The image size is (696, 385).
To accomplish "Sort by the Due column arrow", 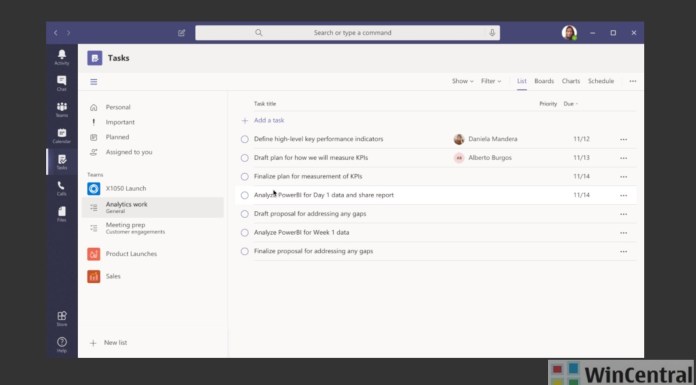I will (x=577, y=104).
